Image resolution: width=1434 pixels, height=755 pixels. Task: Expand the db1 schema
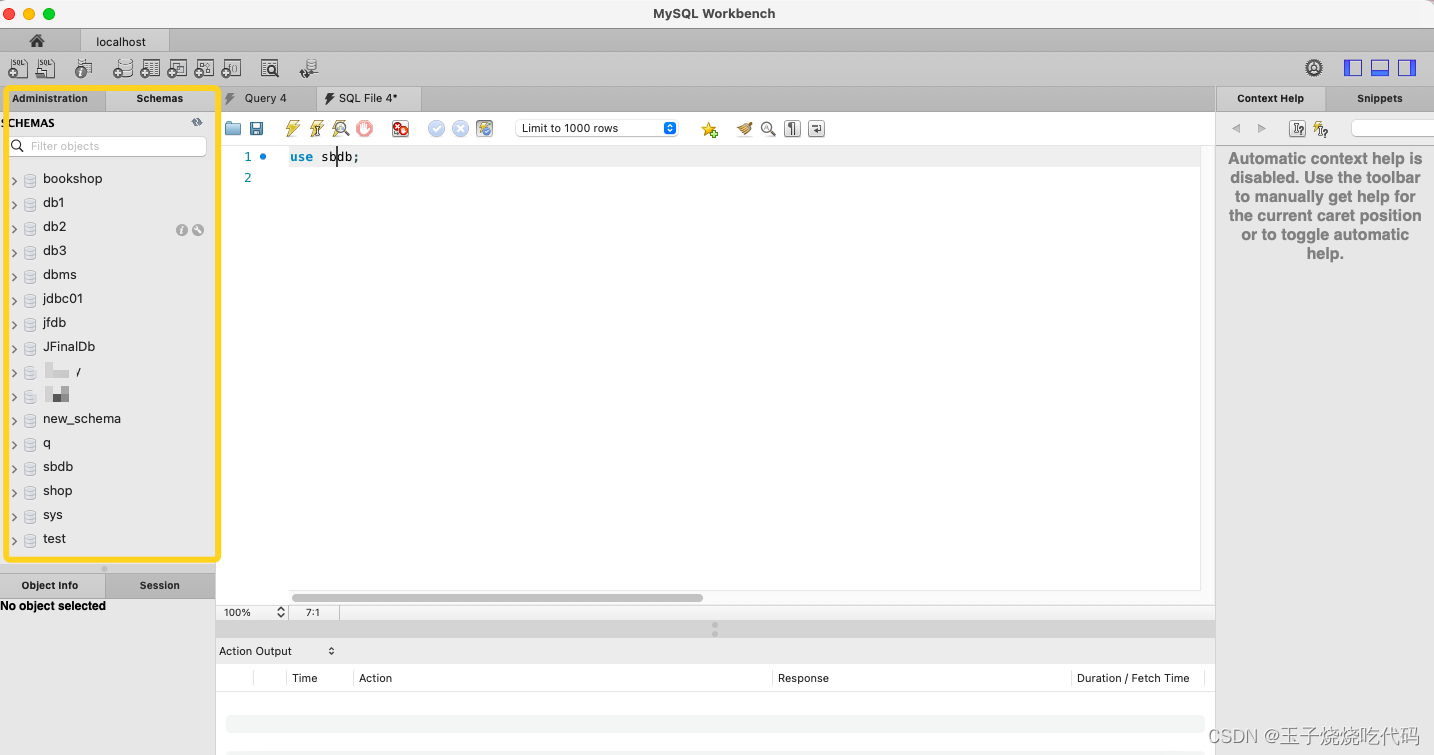click(15, 204)
